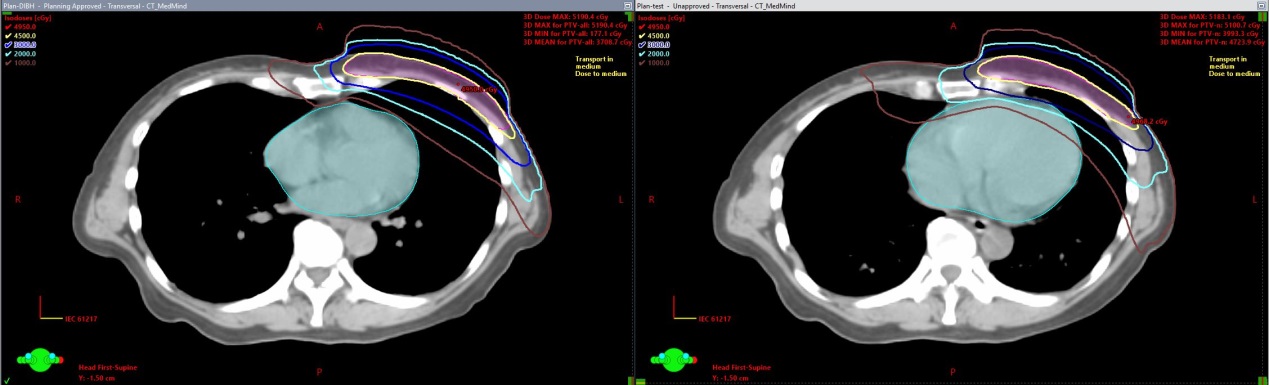
Task: Toggle the 1000.0 isodose in Plan-test view
Action: coord(656,63)
